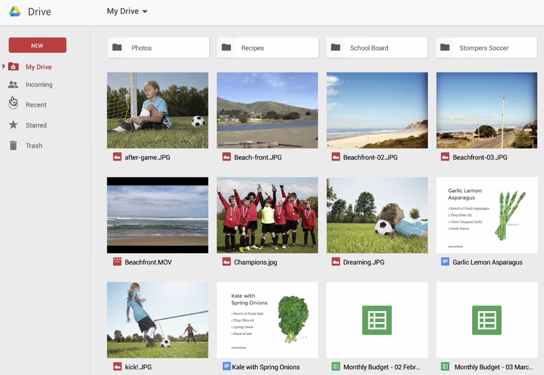Click the Beachfront-03.JPG file name
The height and width of the screenshot is (375, 544).
point(480,157)
